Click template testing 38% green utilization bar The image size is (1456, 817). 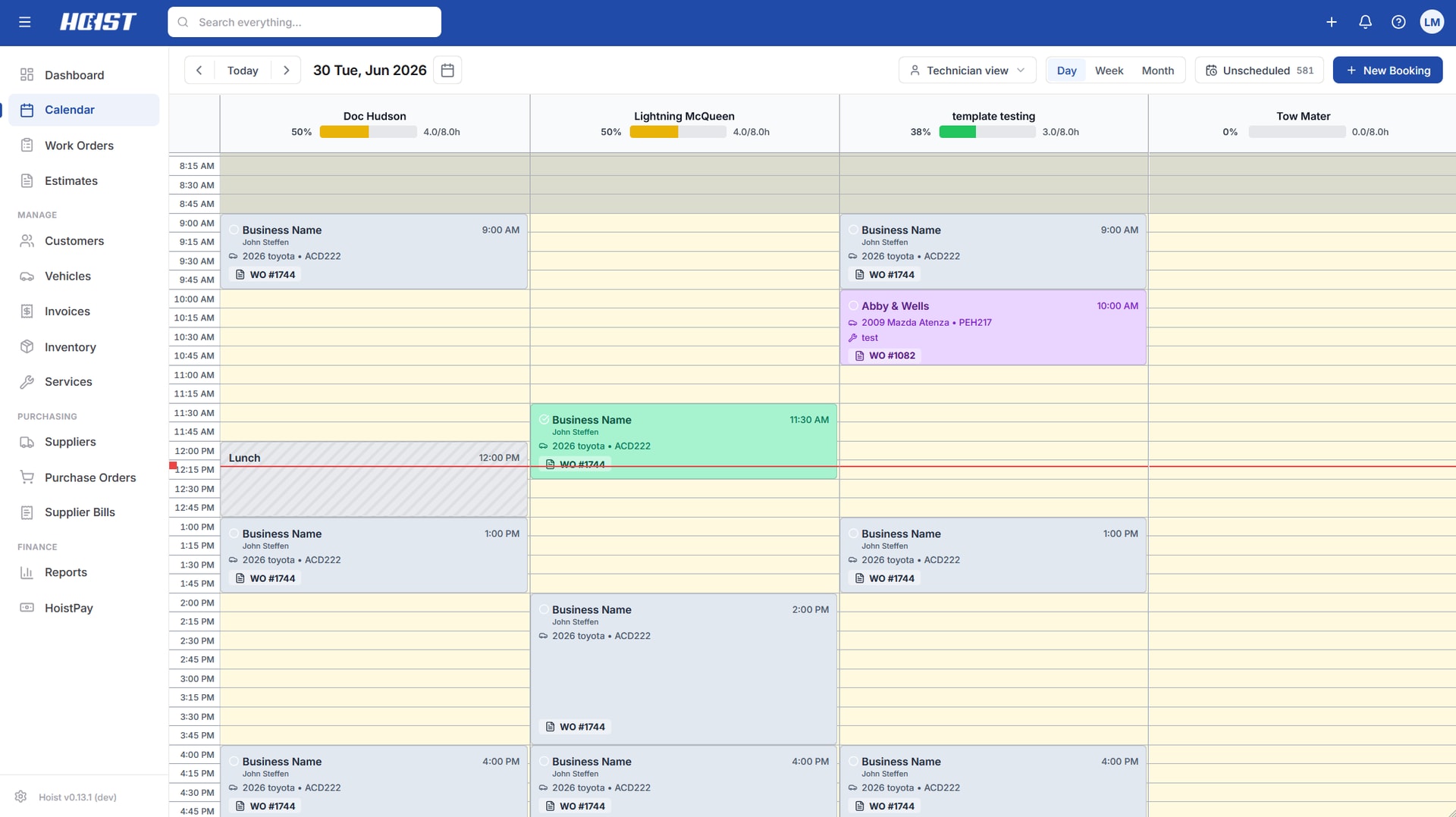click(x=987, y=132)
